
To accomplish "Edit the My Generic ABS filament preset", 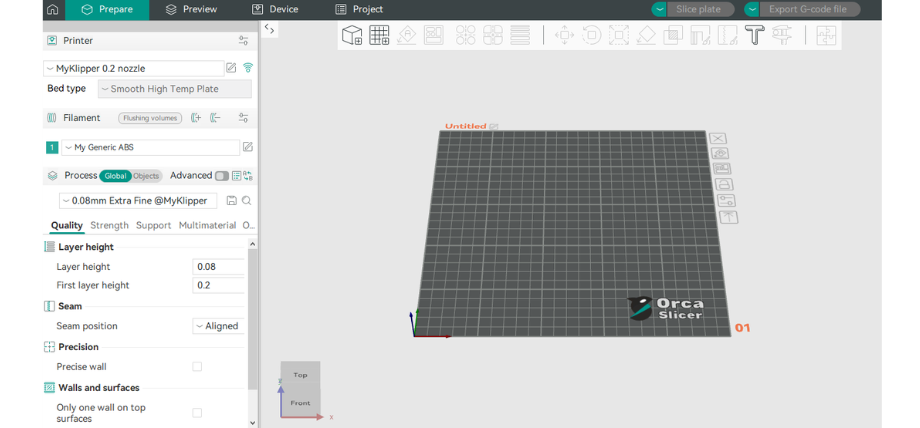I will point(248,147).
